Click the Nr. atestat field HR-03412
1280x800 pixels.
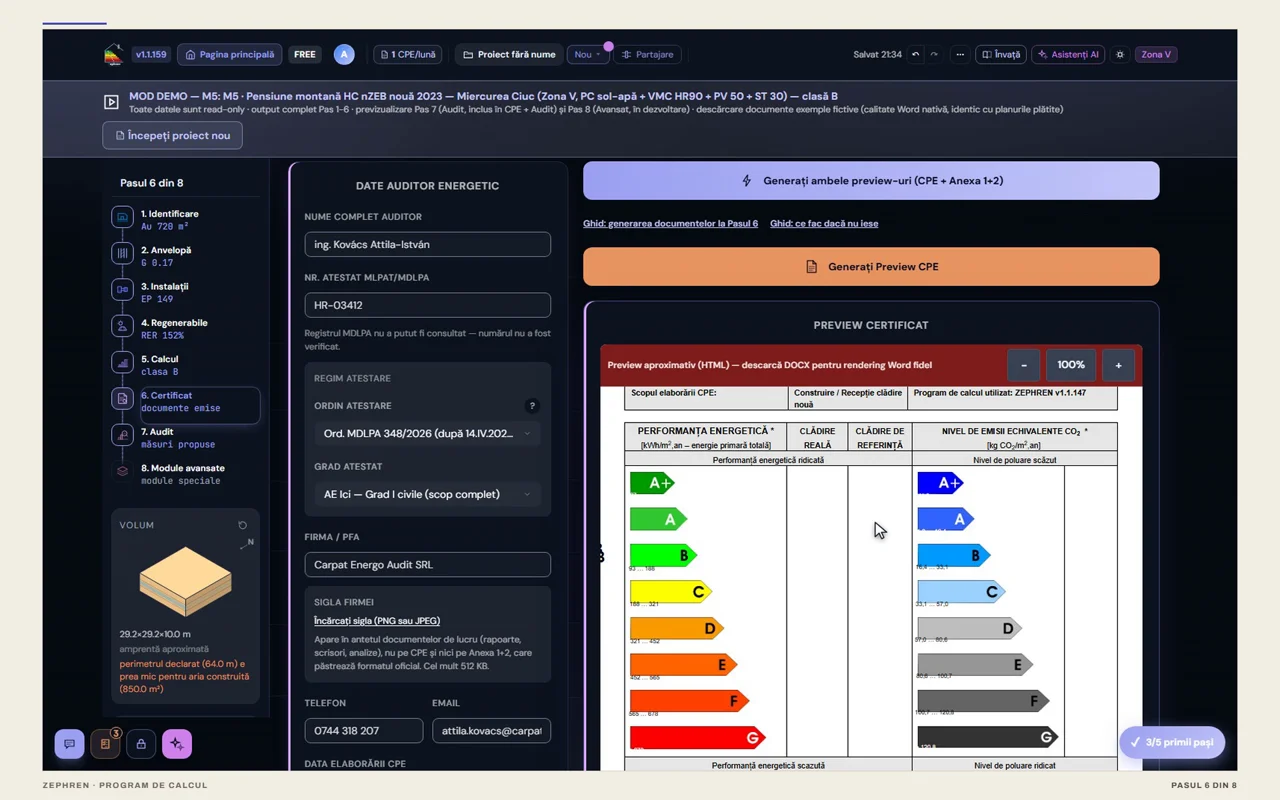[x=428, y=305]
